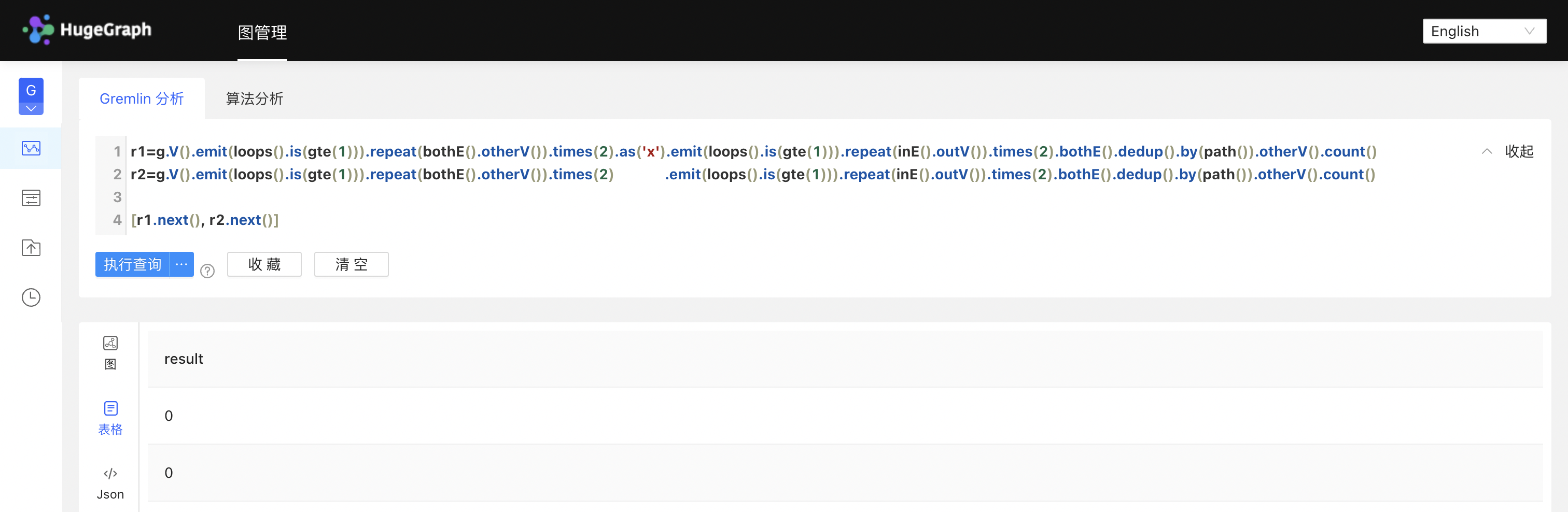Switch to the Gremlin 分析 tab
This screenshot has height=512, width=1568.
pos(142,98)
